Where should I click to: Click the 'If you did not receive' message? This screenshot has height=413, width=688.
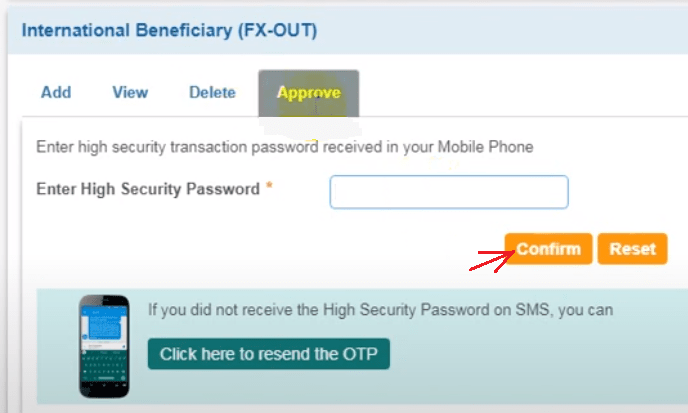[x=380, y=310]
